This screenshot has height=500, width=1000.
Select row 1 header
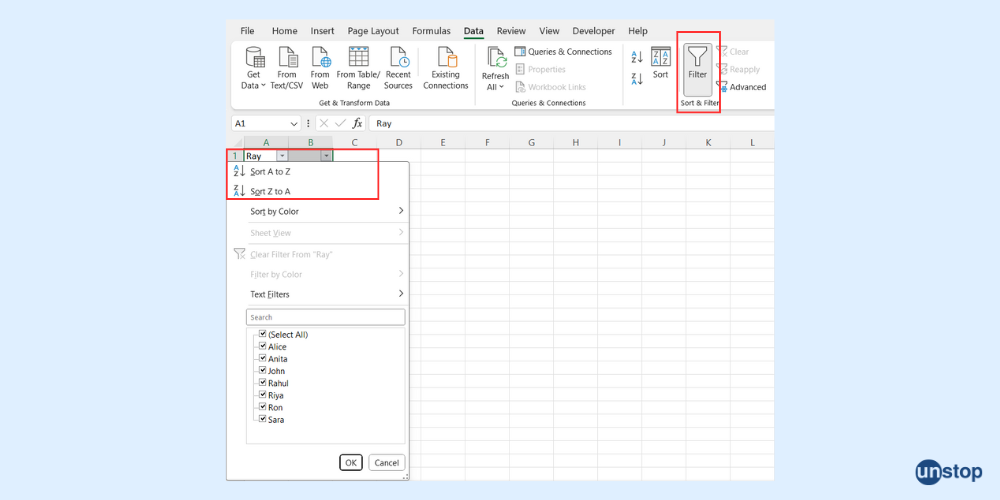pos(235,156)
